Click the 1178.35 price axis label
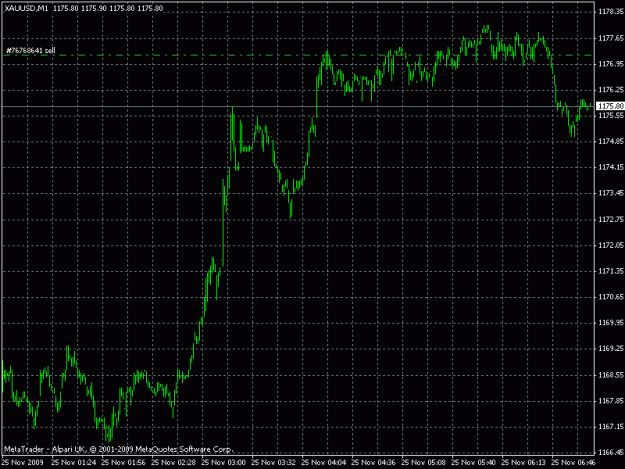Image resolution: width=625 pixels, height=469 pixels. coord(611,12)
